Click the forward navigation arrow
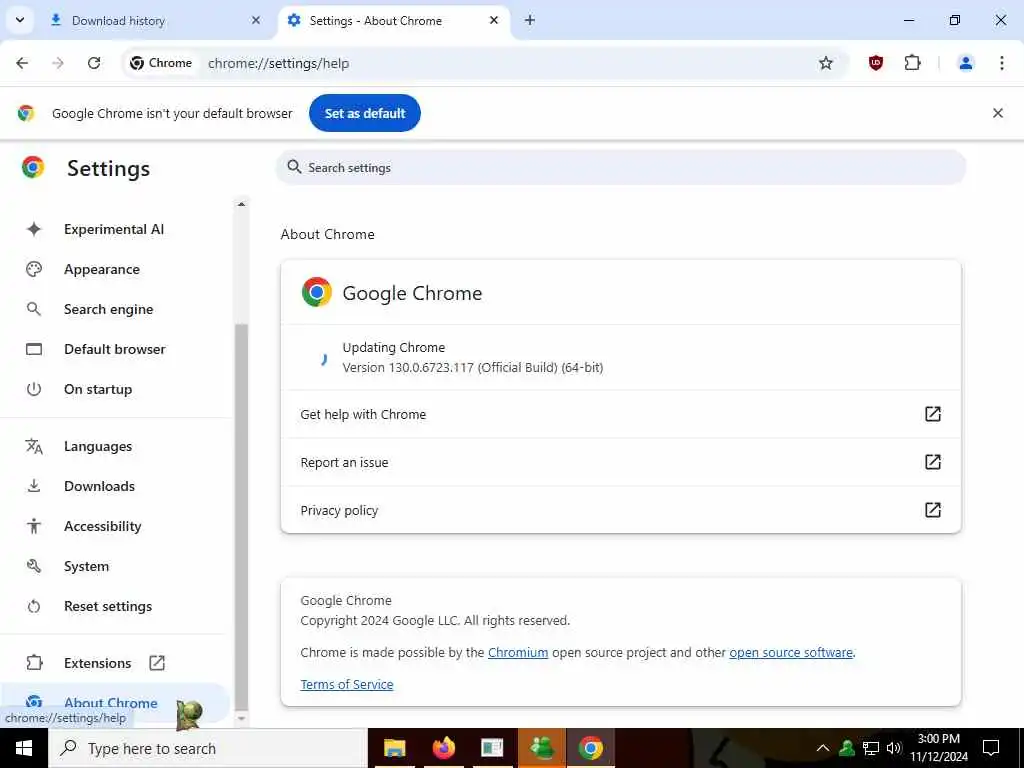The height and width of the screenshot is (768, 1024). coord(58,63)
